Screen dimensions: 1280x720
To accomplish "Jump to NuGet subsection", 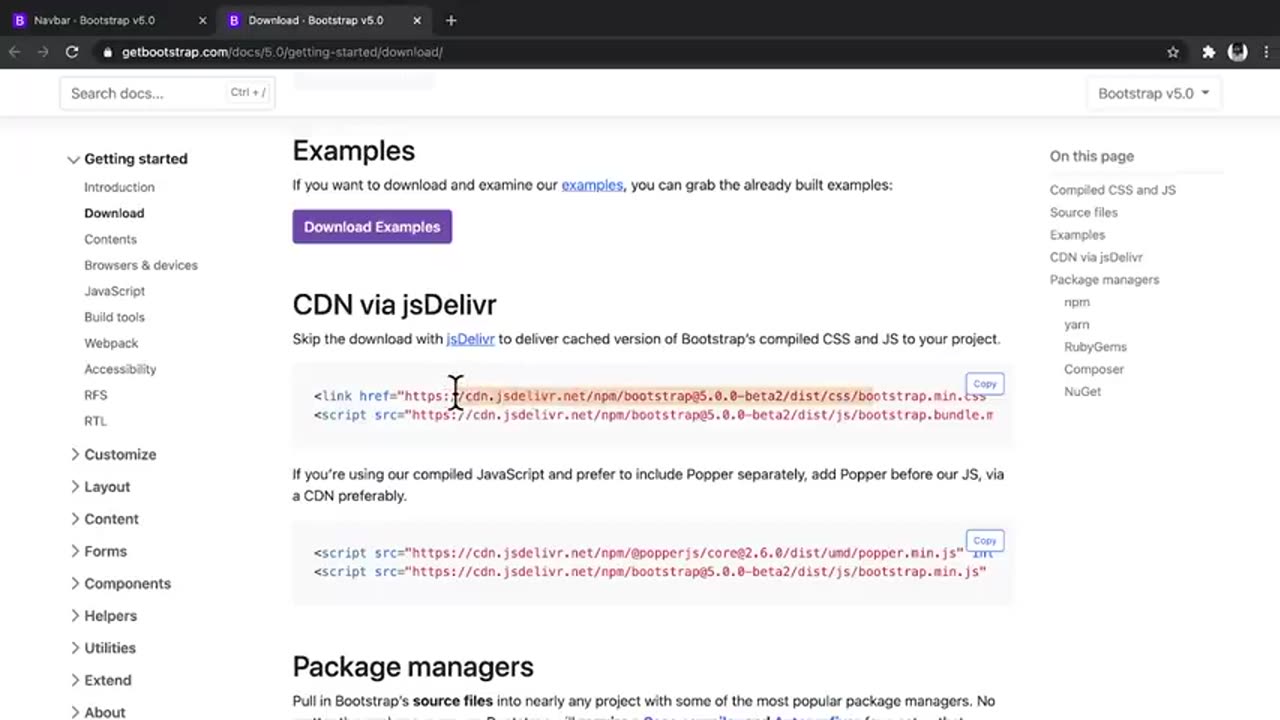I will click(x=1082, y=391).
